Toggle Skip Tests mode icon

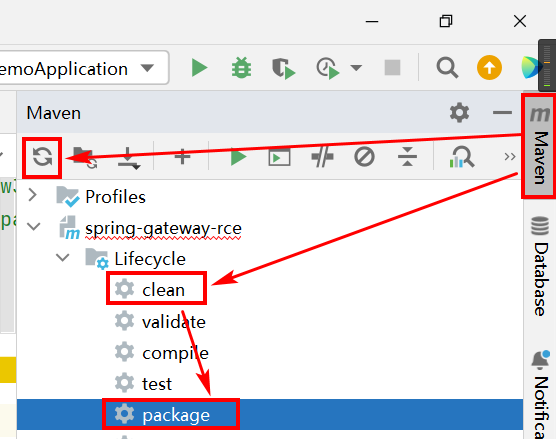click(364, 157)
